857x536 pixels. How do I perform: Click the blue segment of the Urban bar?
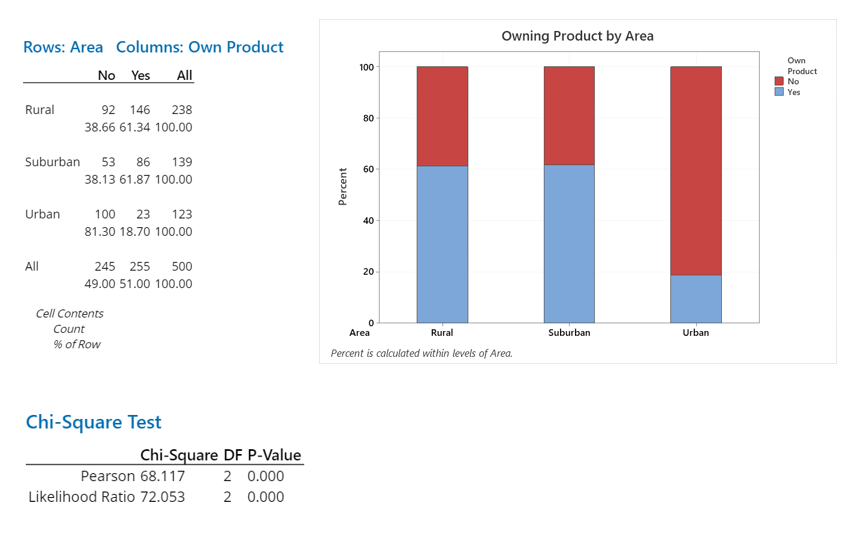696,299
